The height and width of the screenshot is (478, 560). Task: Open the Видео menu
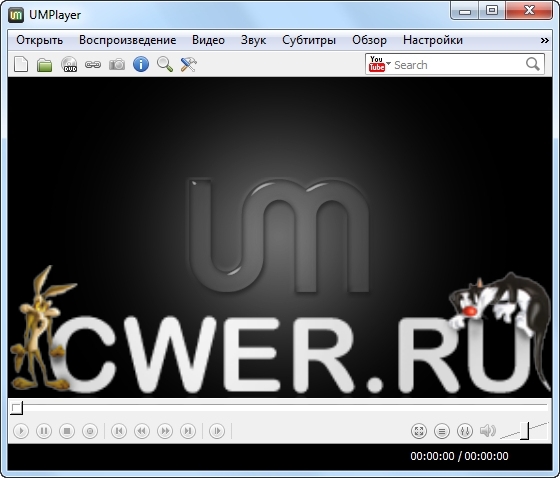tap(208, 40)
